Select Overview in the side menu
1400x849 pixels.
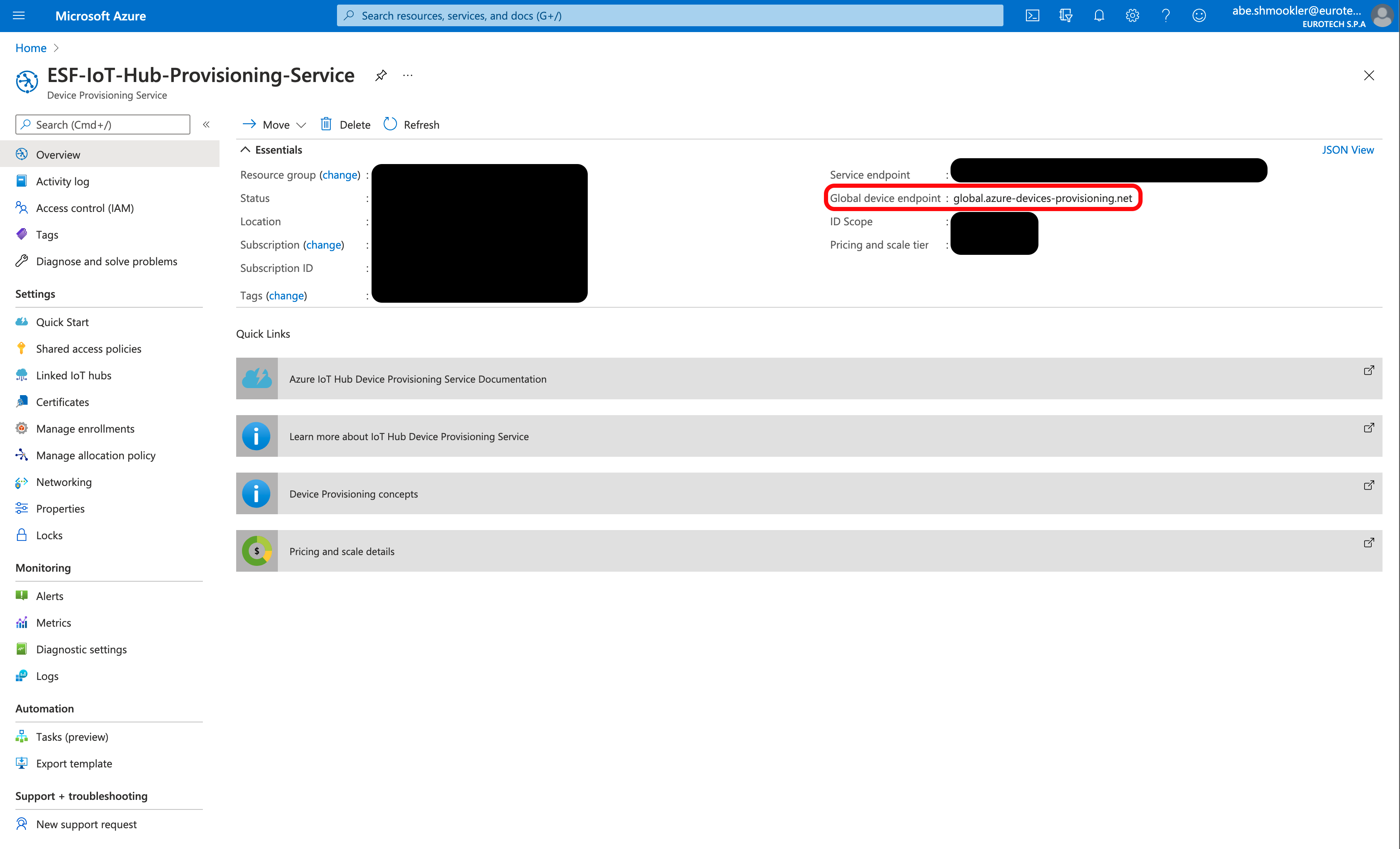point(110,154)
